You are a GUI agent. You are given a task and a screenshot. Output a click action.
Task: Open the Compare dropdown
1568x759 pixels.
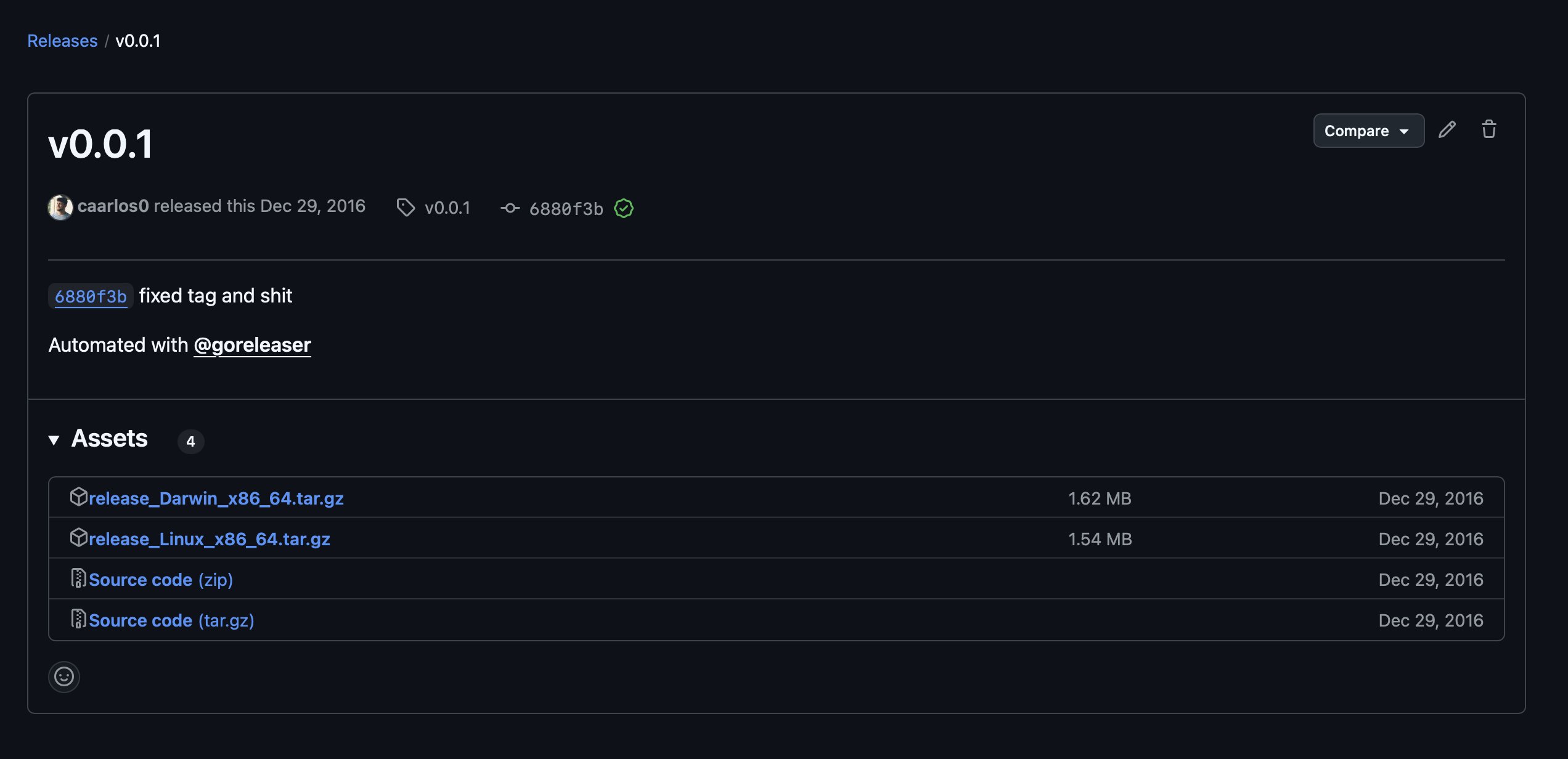pyautogui.click(x=1368, y=131)
